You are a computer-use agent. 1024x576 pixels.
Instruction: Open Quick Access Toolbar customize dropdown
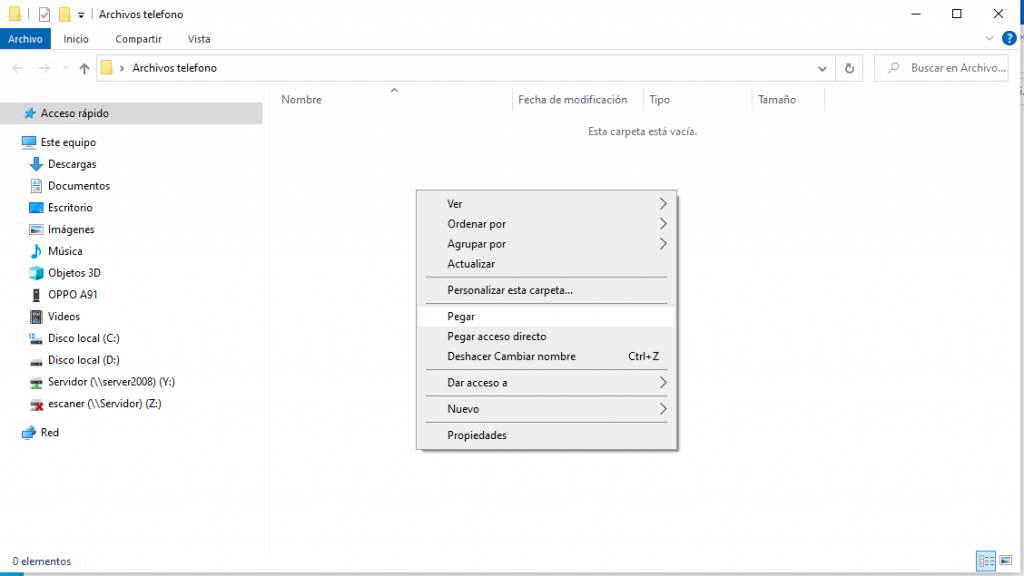81,15
